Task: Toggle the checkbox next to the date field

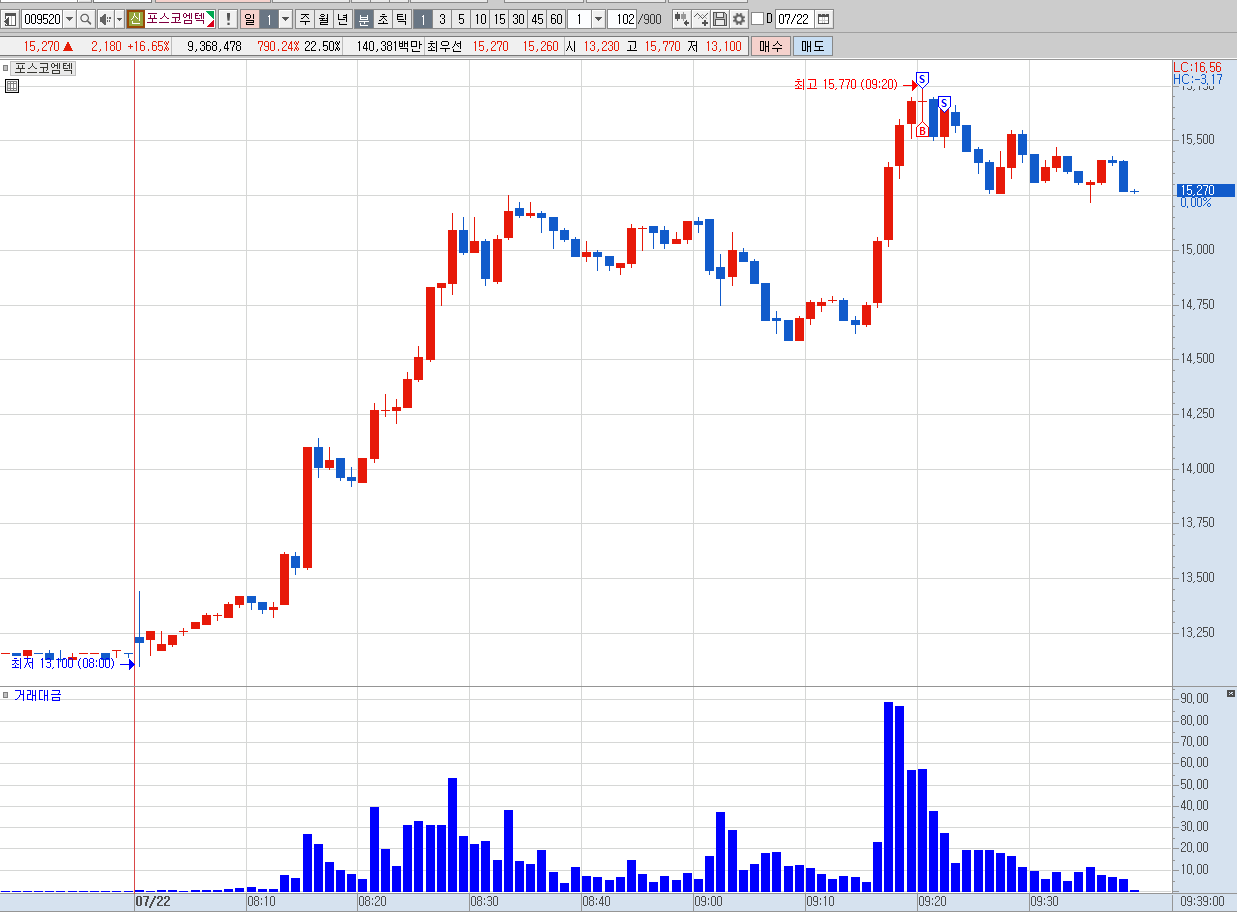Action: click(757, 19)
